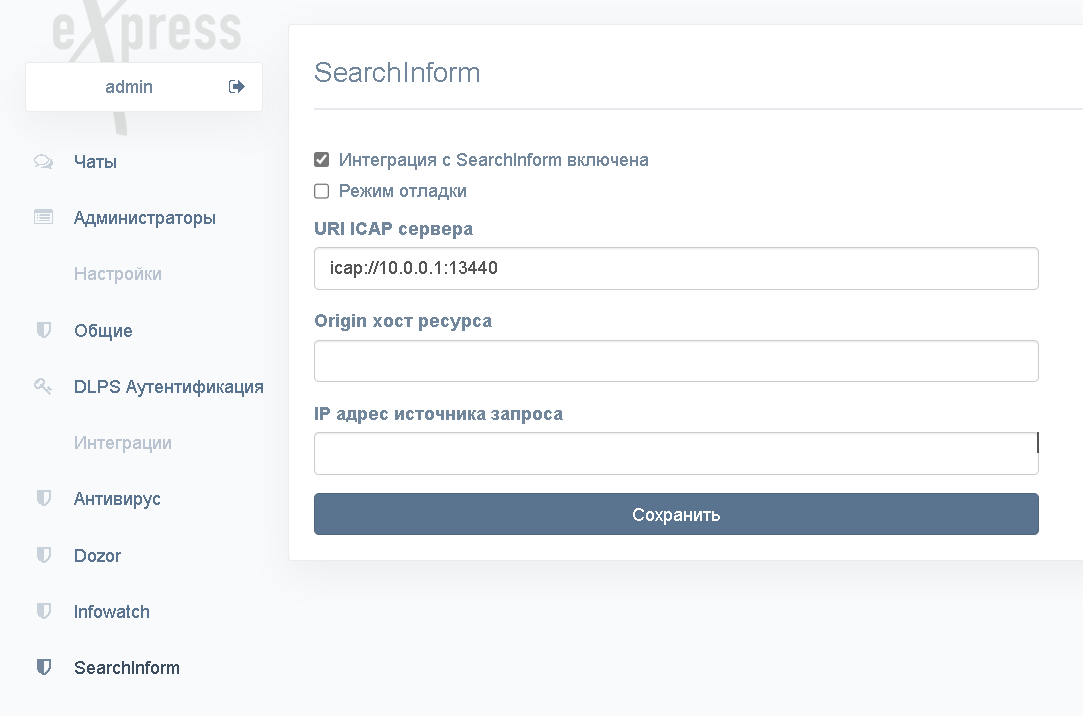Click the admin user name

click(x=129, y=87)
